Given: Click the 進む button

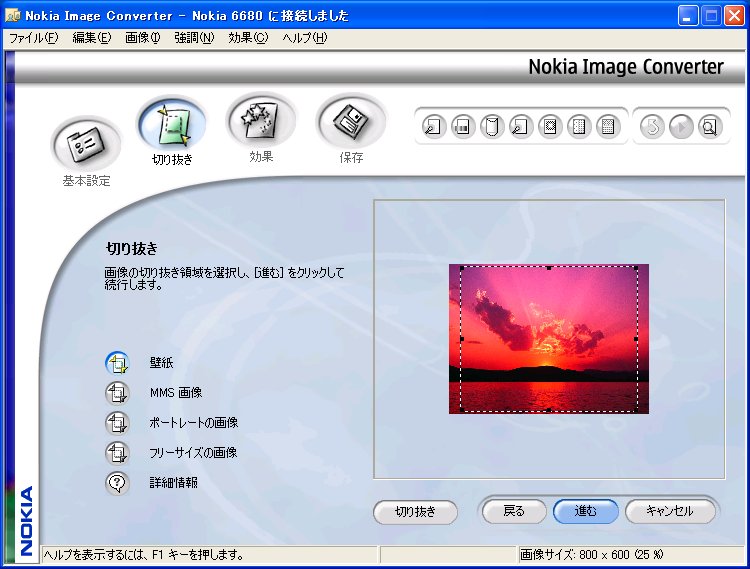Looking at the screenshot, I should (585, 512).
